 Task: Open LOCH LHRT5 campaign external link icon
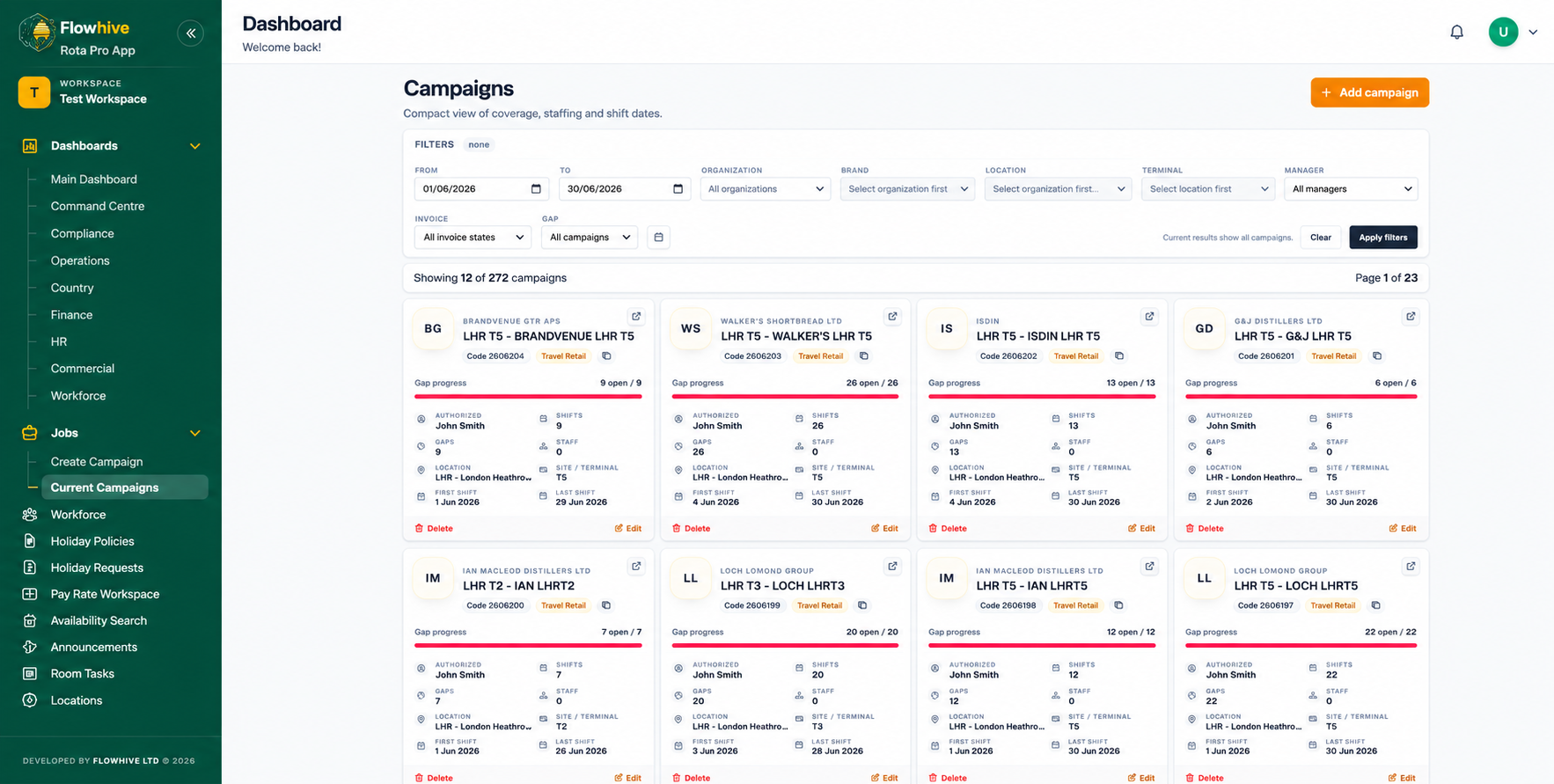click(x=1411, y=567)
